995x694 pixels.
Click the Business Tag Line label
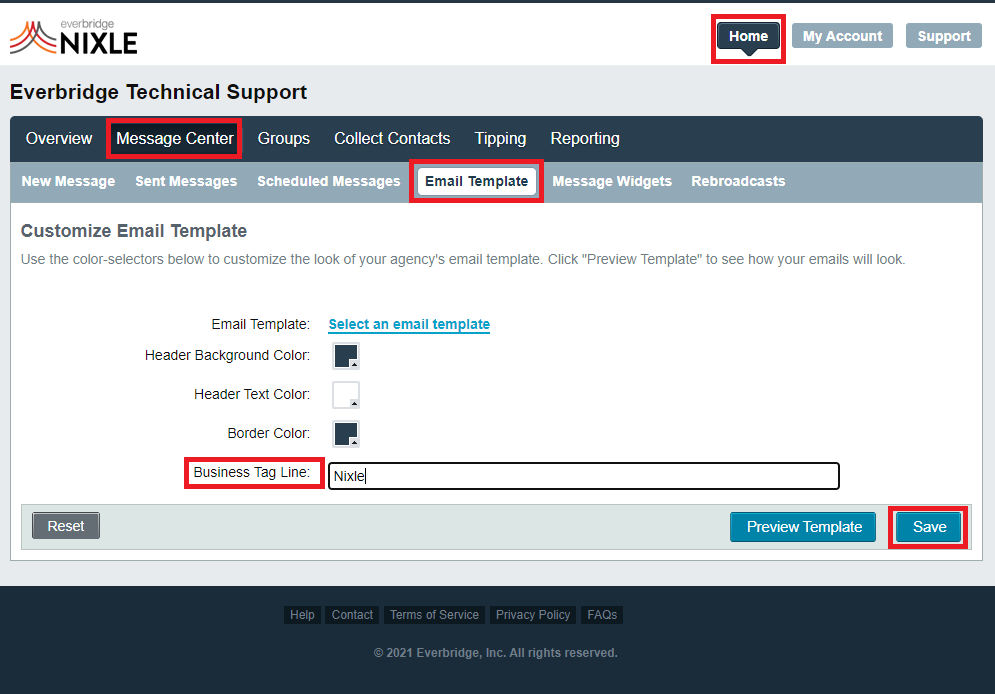pyautogui.click(x=252, y=472)
